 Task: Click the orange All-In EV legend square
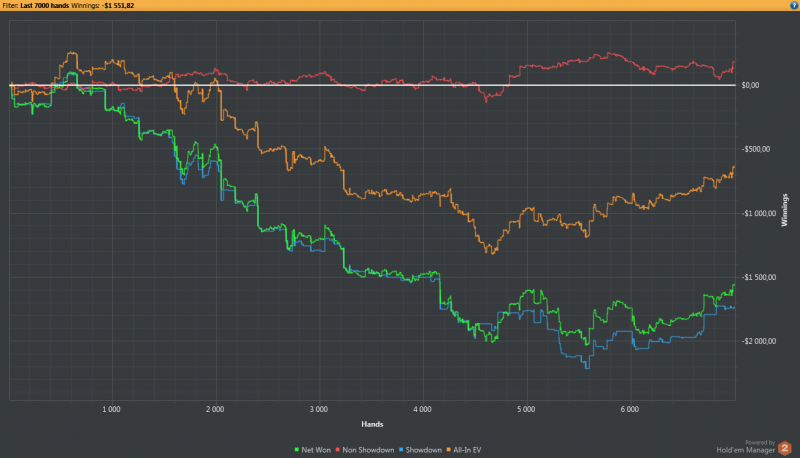coord(446,450)
